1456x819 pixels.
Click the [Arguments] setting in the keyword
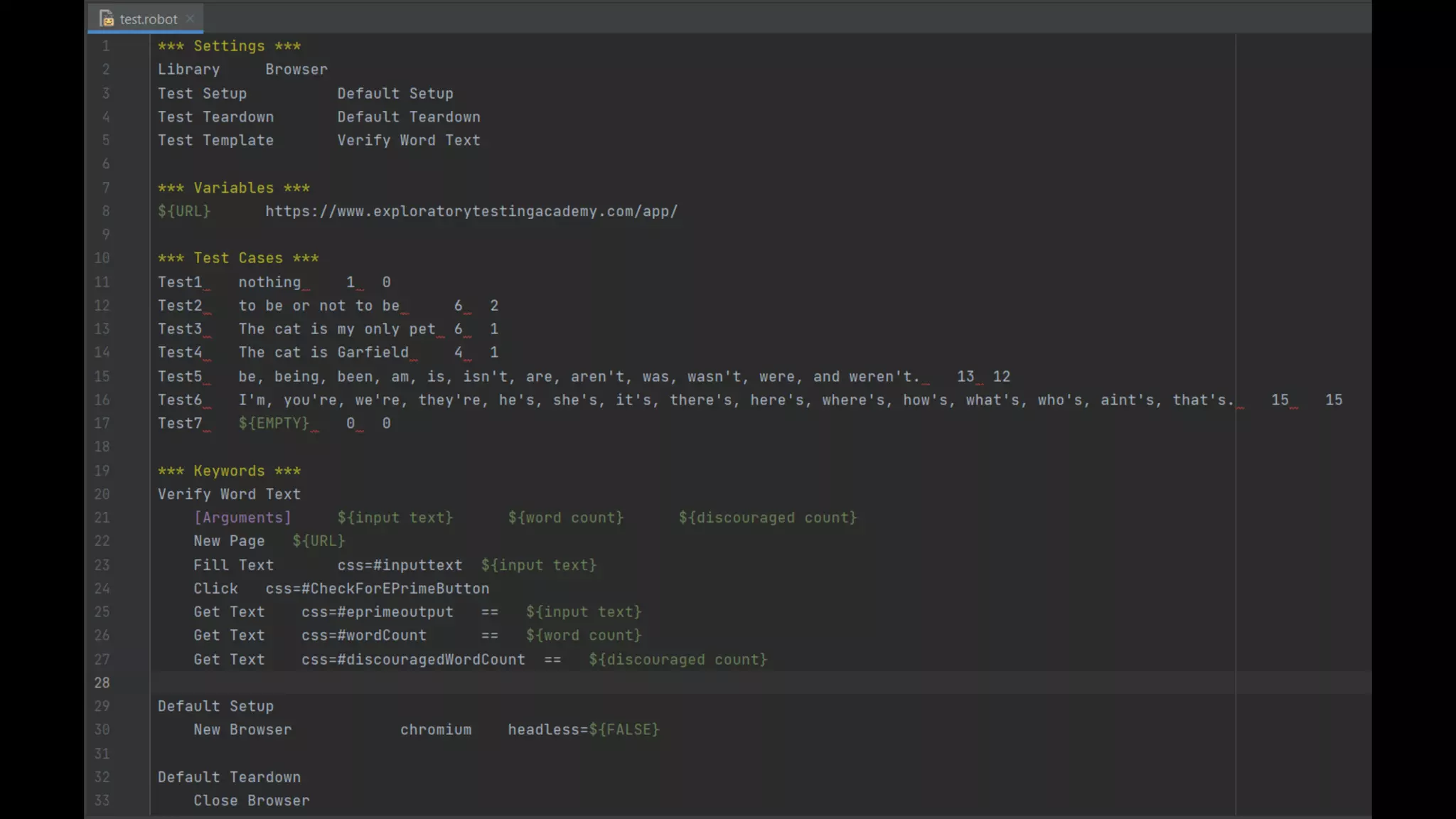(x=242, y=518)
